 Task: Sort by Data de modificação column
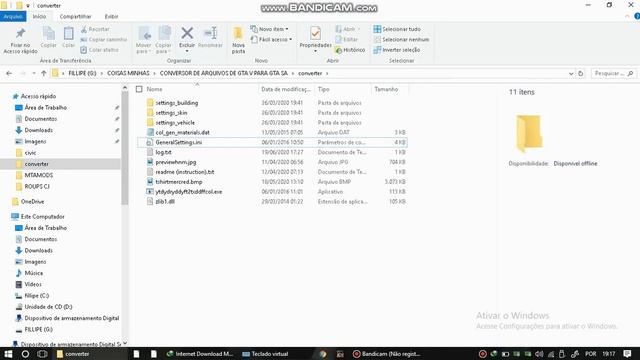click(x=286, y=89)
